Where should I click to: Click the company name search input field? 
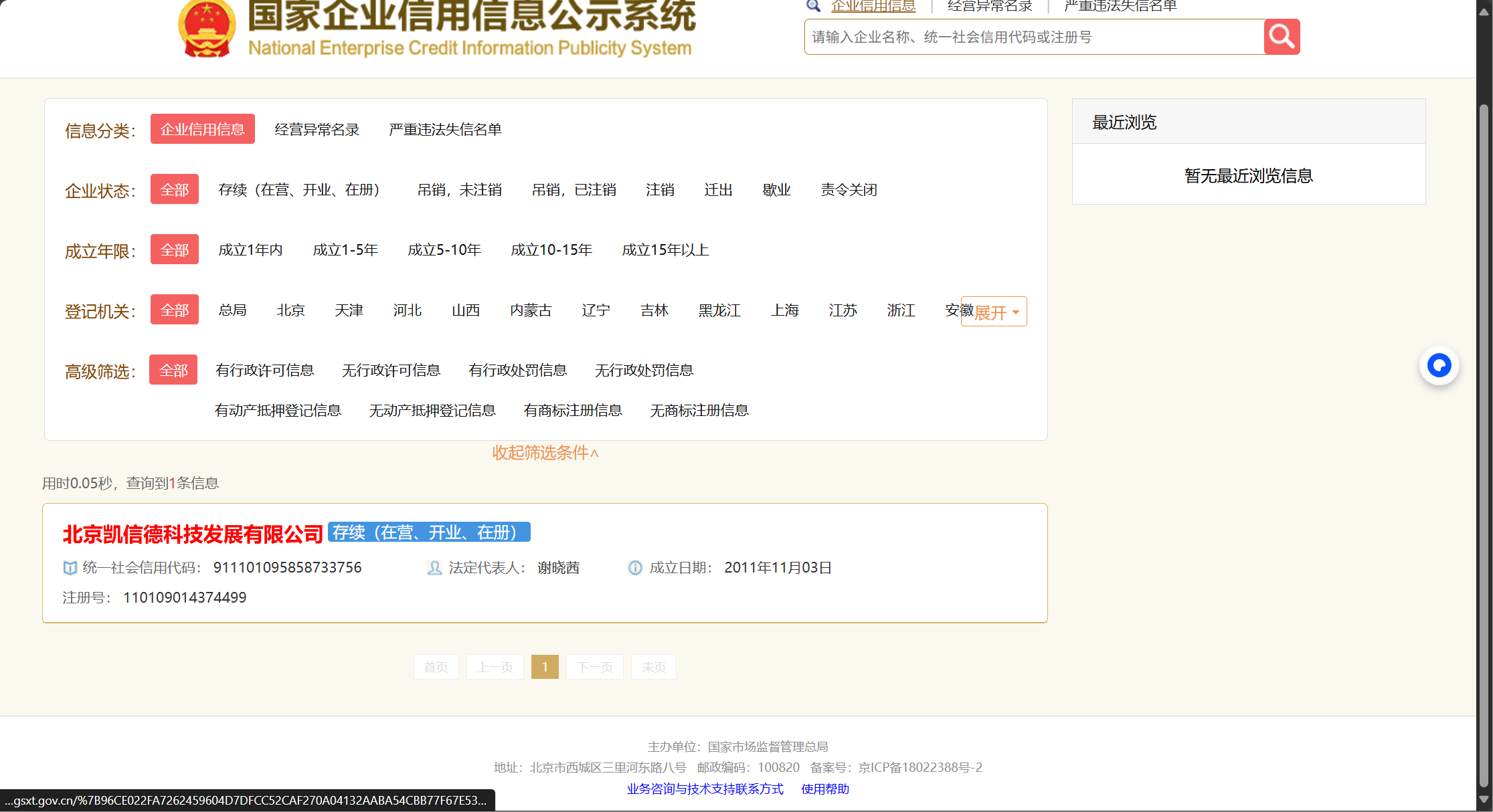pos(1034,37)
